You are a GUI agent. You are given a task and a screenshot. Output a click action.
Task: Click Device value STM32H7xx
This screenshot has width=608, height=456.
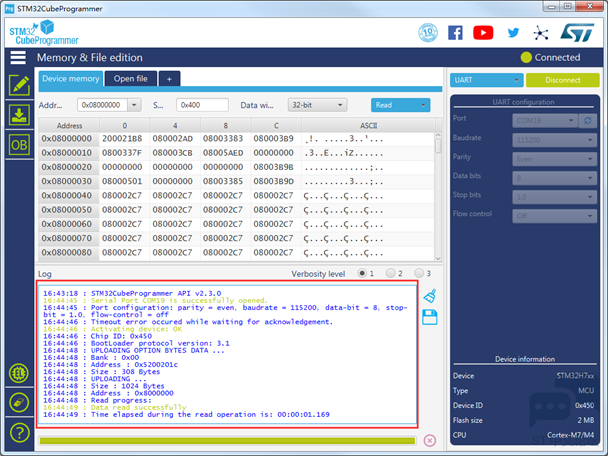click(575, 376)
